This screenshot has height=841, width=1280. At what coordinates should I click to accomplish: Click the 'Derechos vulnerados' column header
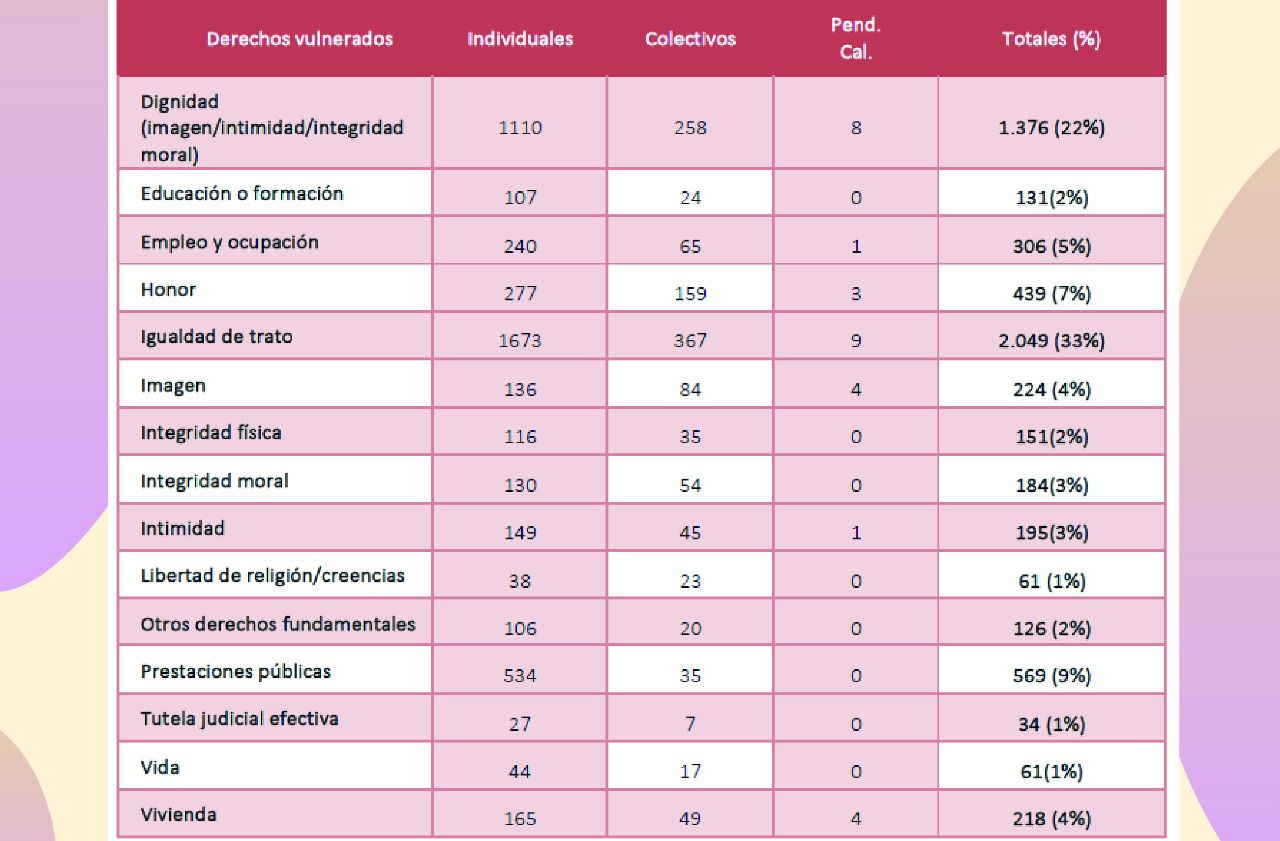coord(300,39)
